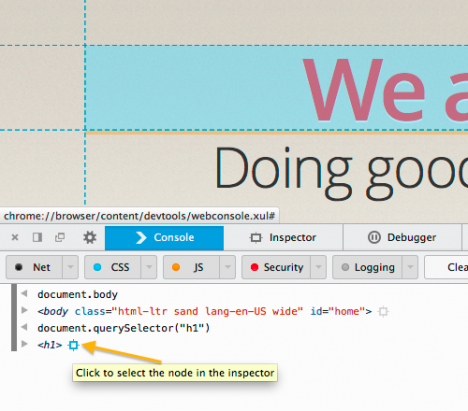
Task: Switch to the Inspector tab
Action: pyautogui.click(x=283, y=238)
